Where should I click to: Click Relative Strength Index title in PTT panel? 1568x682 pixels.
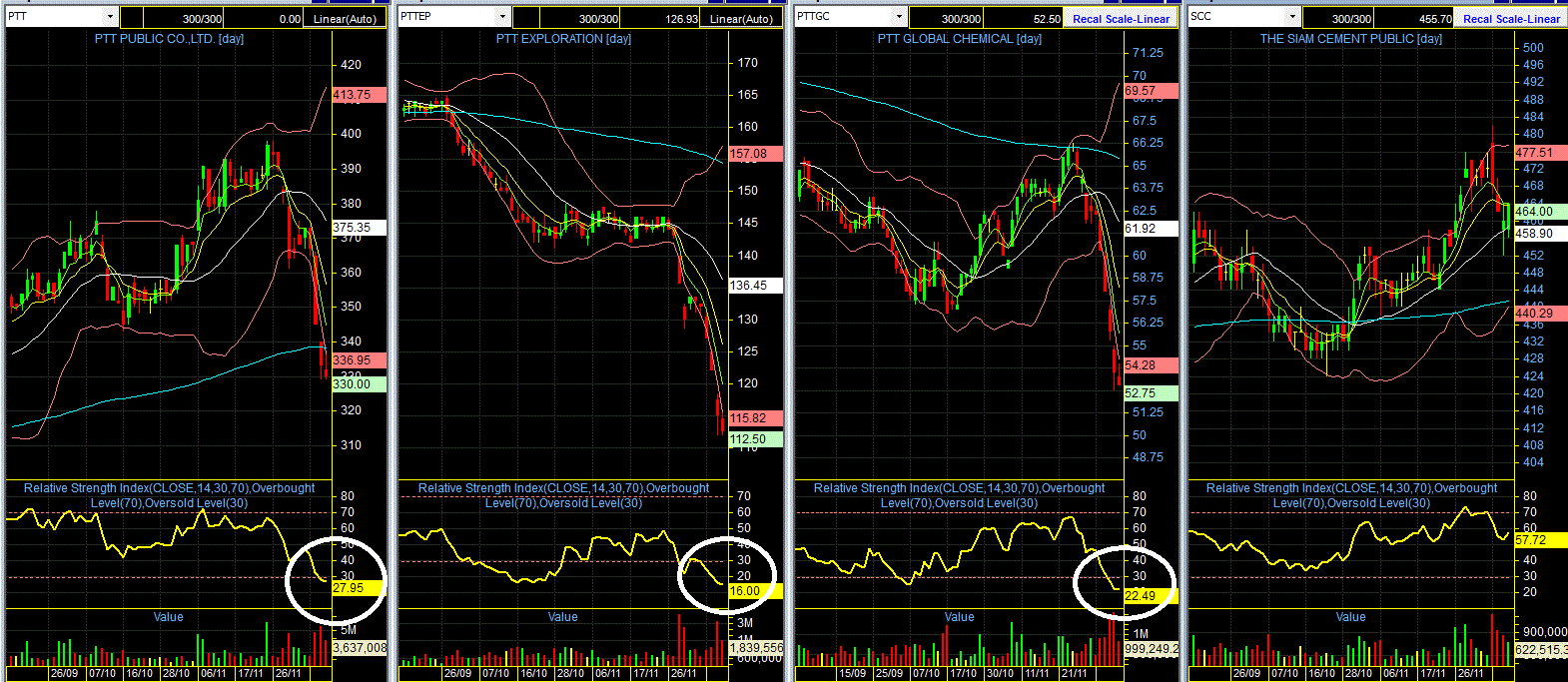(x=169, y=495)
